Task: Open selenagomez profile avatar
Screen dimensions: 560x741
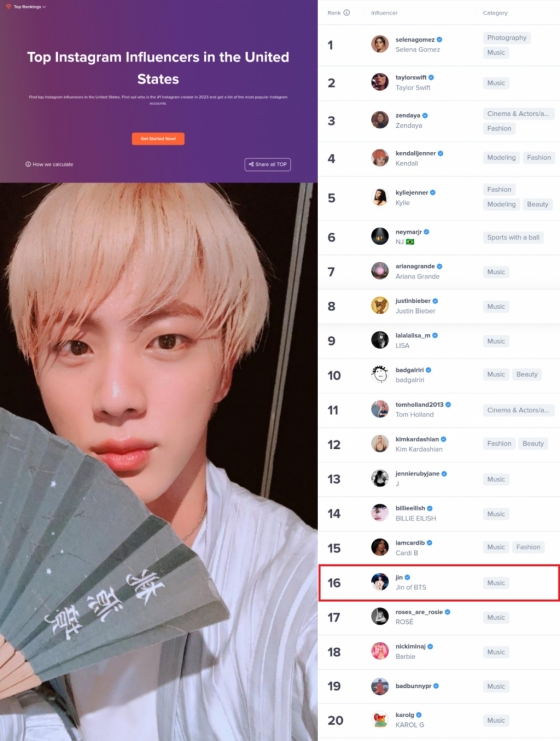Action: click(379, 44)
